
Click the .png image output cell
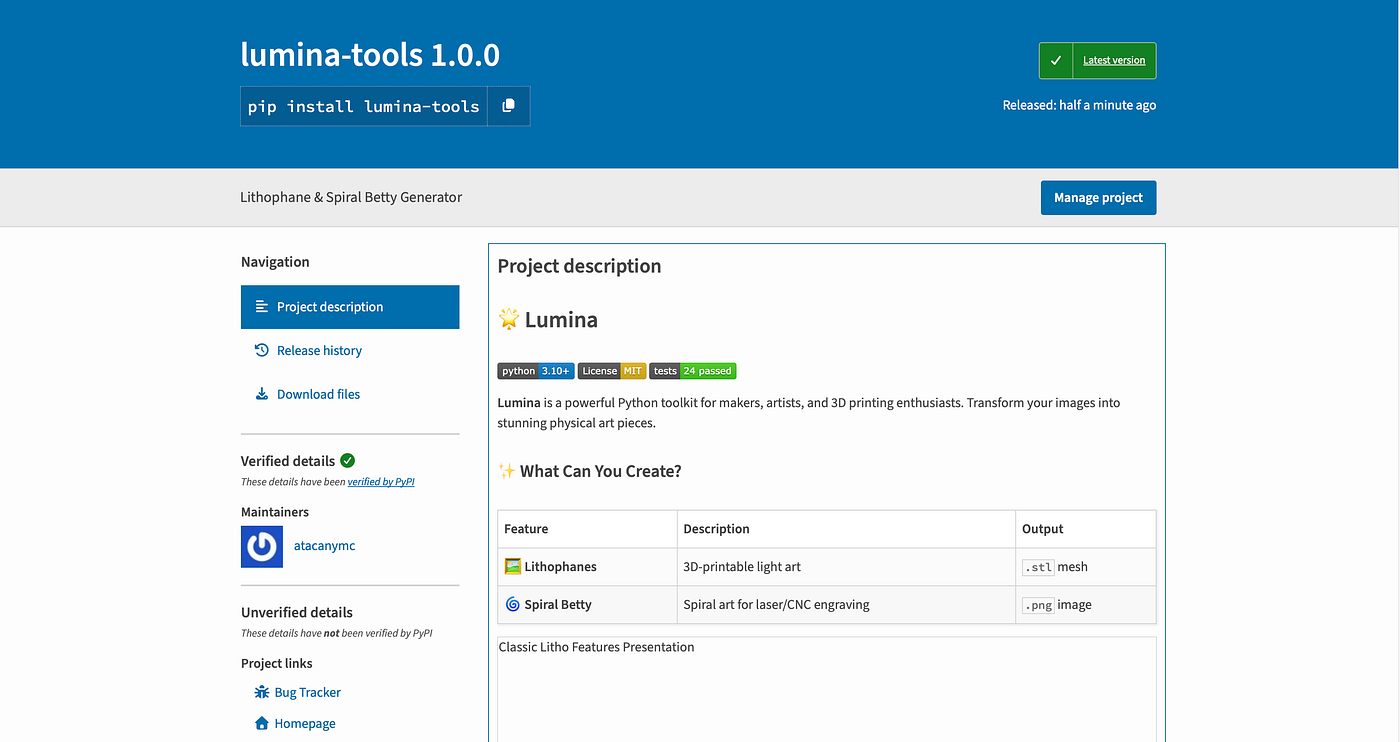[1086, 605]
